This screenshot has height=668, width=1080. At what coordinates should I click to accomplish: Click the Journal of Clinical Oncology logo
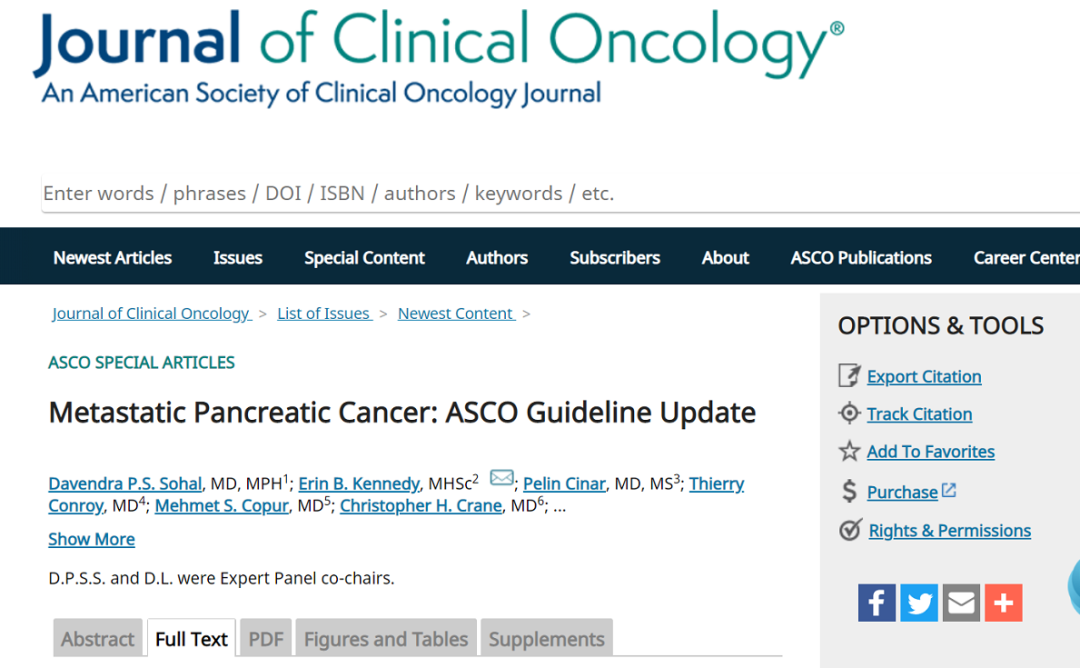click(x=438, y=58)
